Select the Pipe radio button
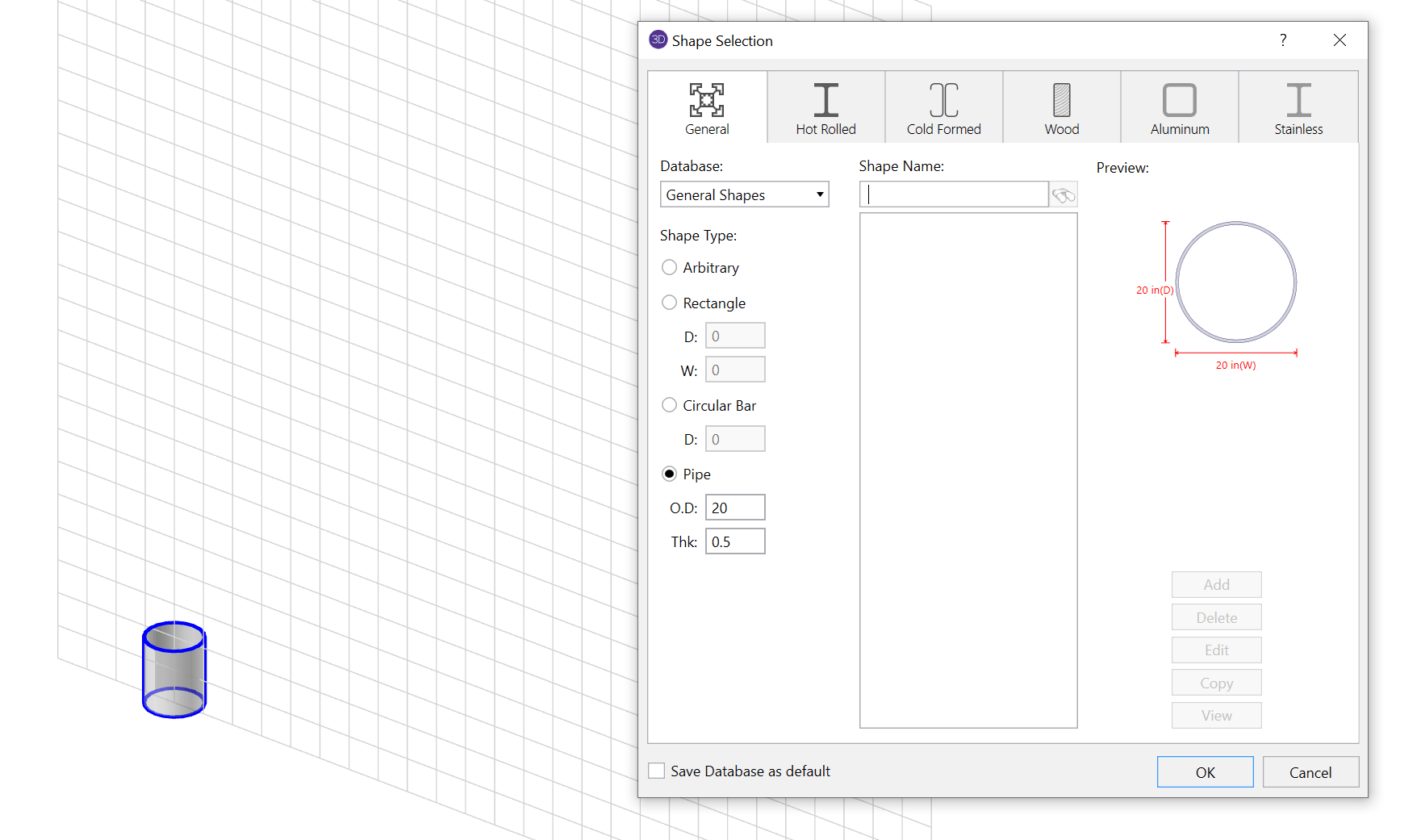The width and height of the screenshot is (1421, 840). click(669, 474)
